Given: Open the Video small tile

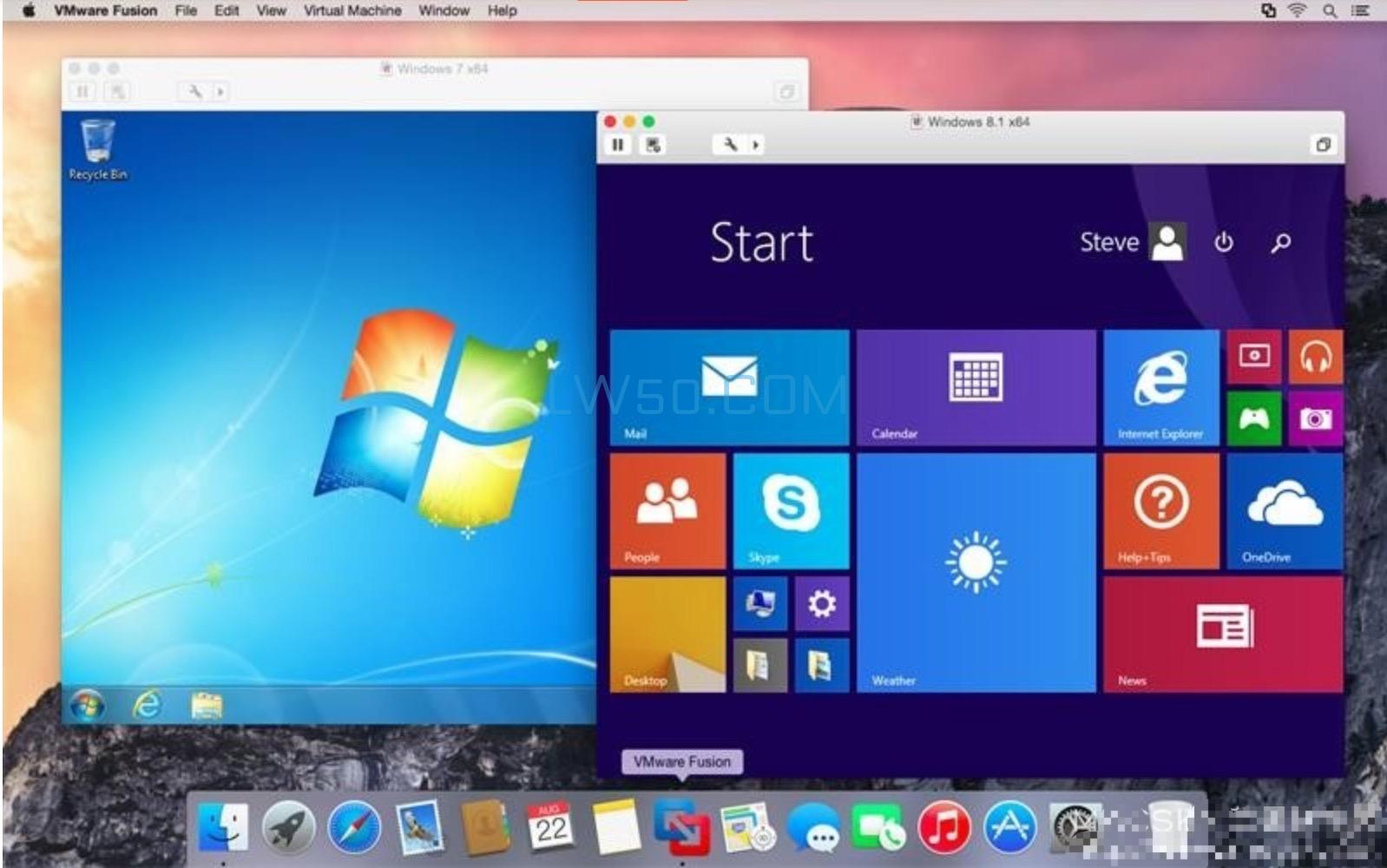Looking at the screenshot, I should (x=1254, y=357).
